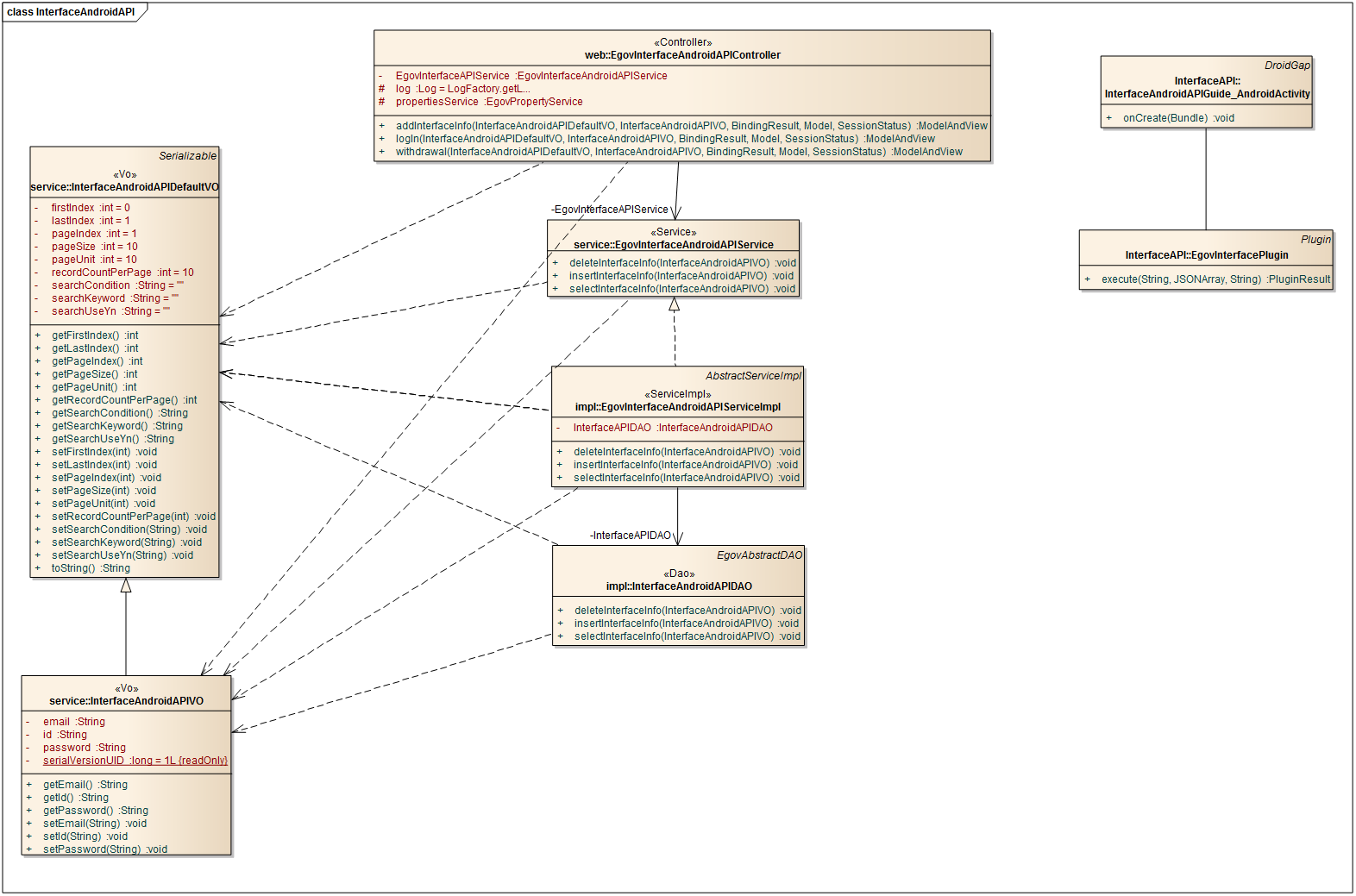Select the realization arrowhead below the Service interface
The image size is (1356, 896).
(675, 304)
